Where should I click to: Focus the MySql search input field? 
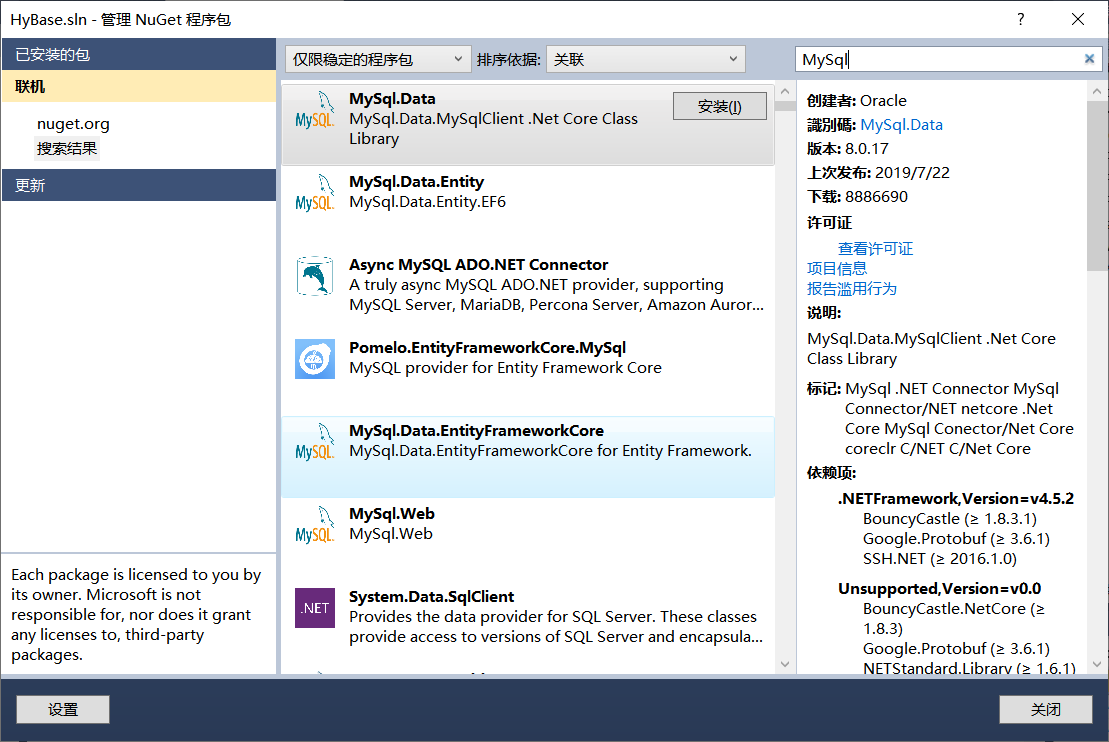[x=941, y=59]
